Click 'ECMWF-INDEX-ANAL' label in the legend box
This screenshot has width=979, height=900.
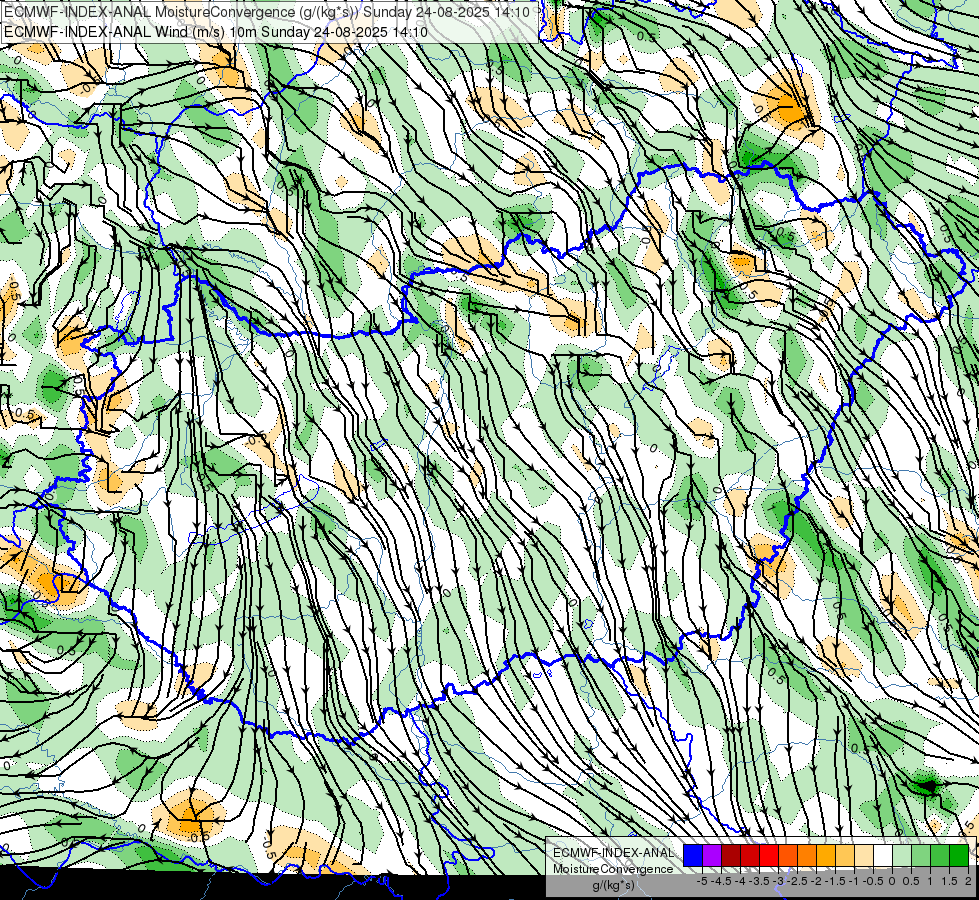(x=614, y=853)
